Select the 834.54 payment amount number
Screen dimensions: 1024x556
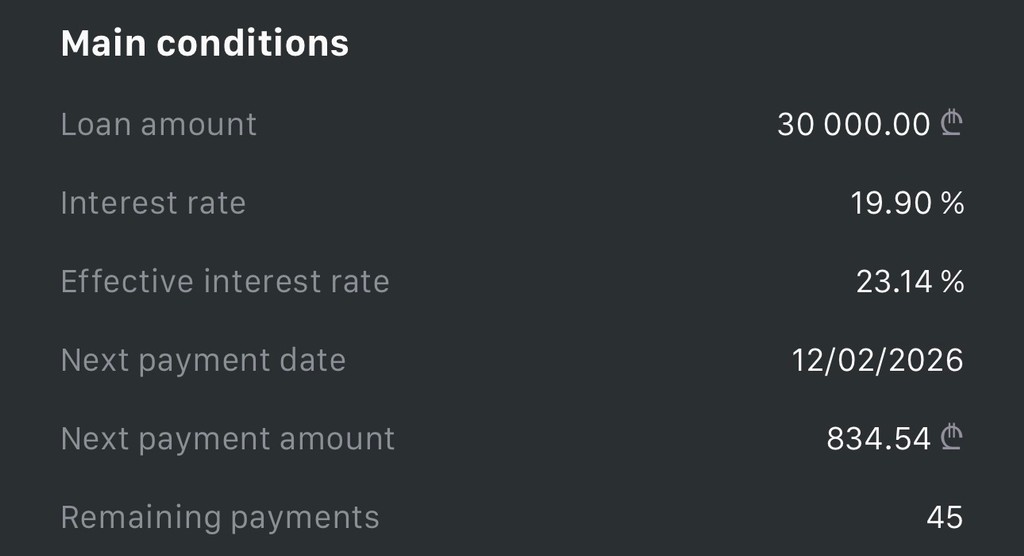click(x=878, y=438)
